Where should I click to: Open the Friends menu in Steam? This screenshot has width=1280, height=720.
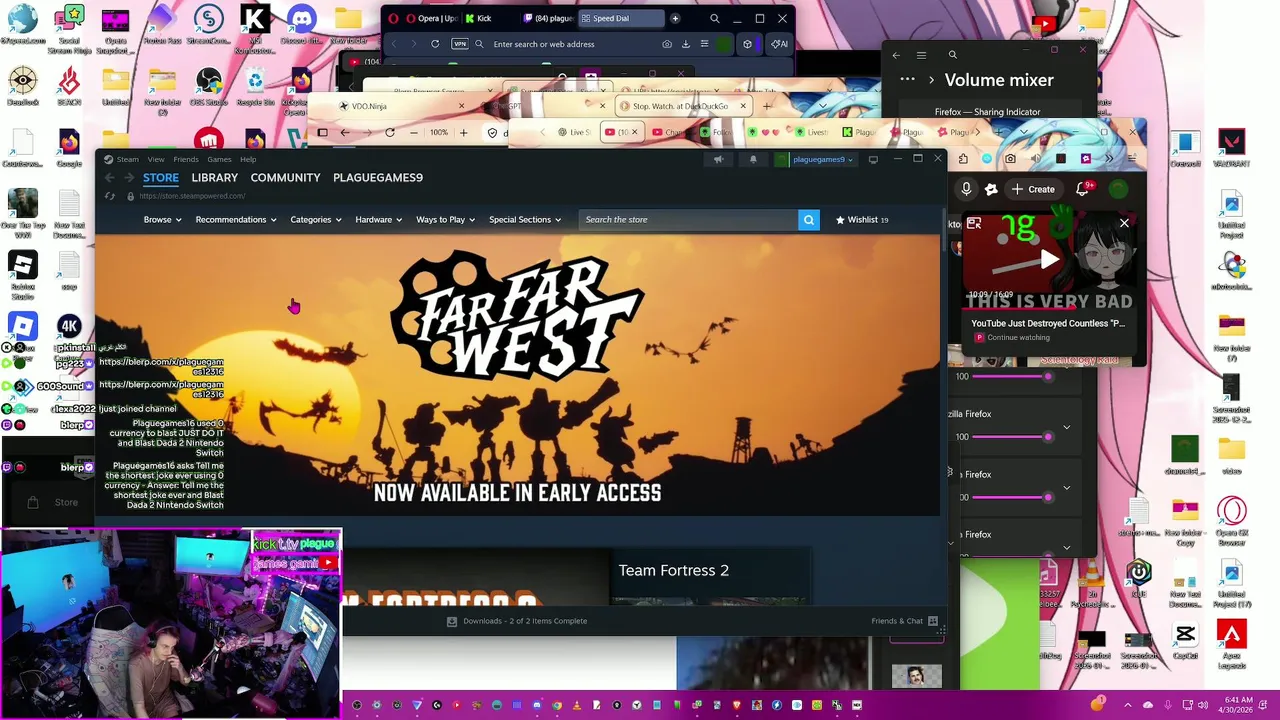point(186,159)
